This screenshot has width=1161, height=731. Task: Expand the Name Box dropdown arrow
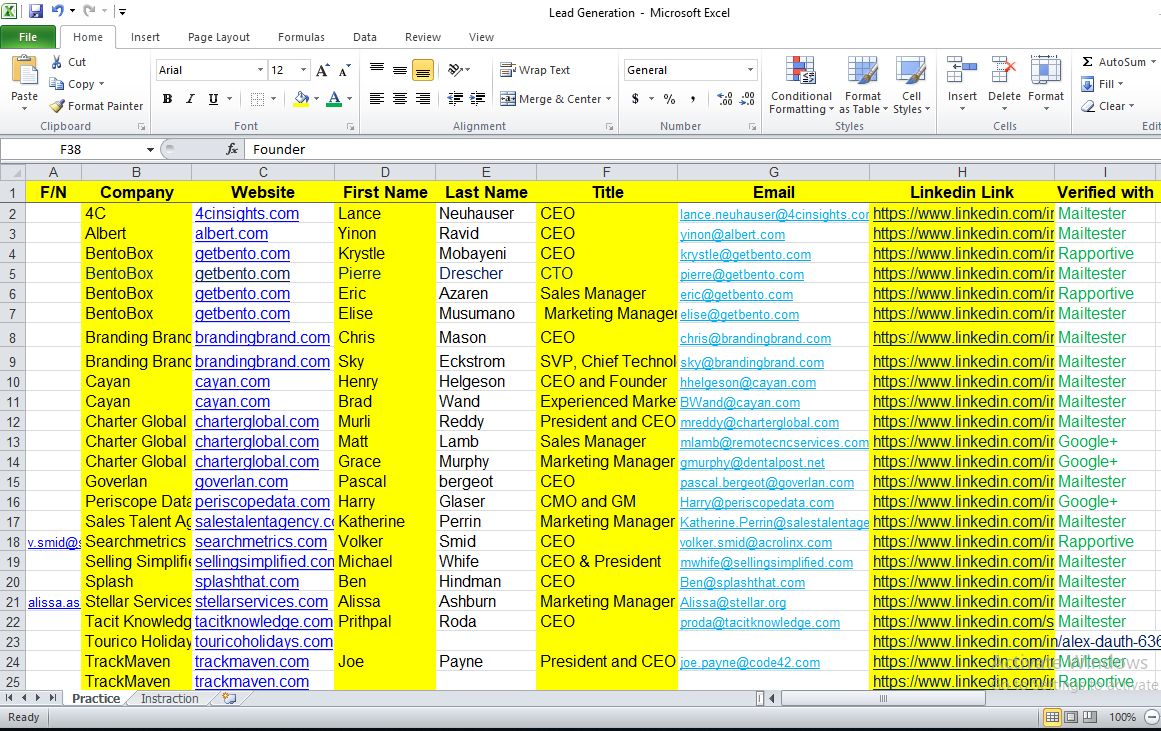click(150, 150)
